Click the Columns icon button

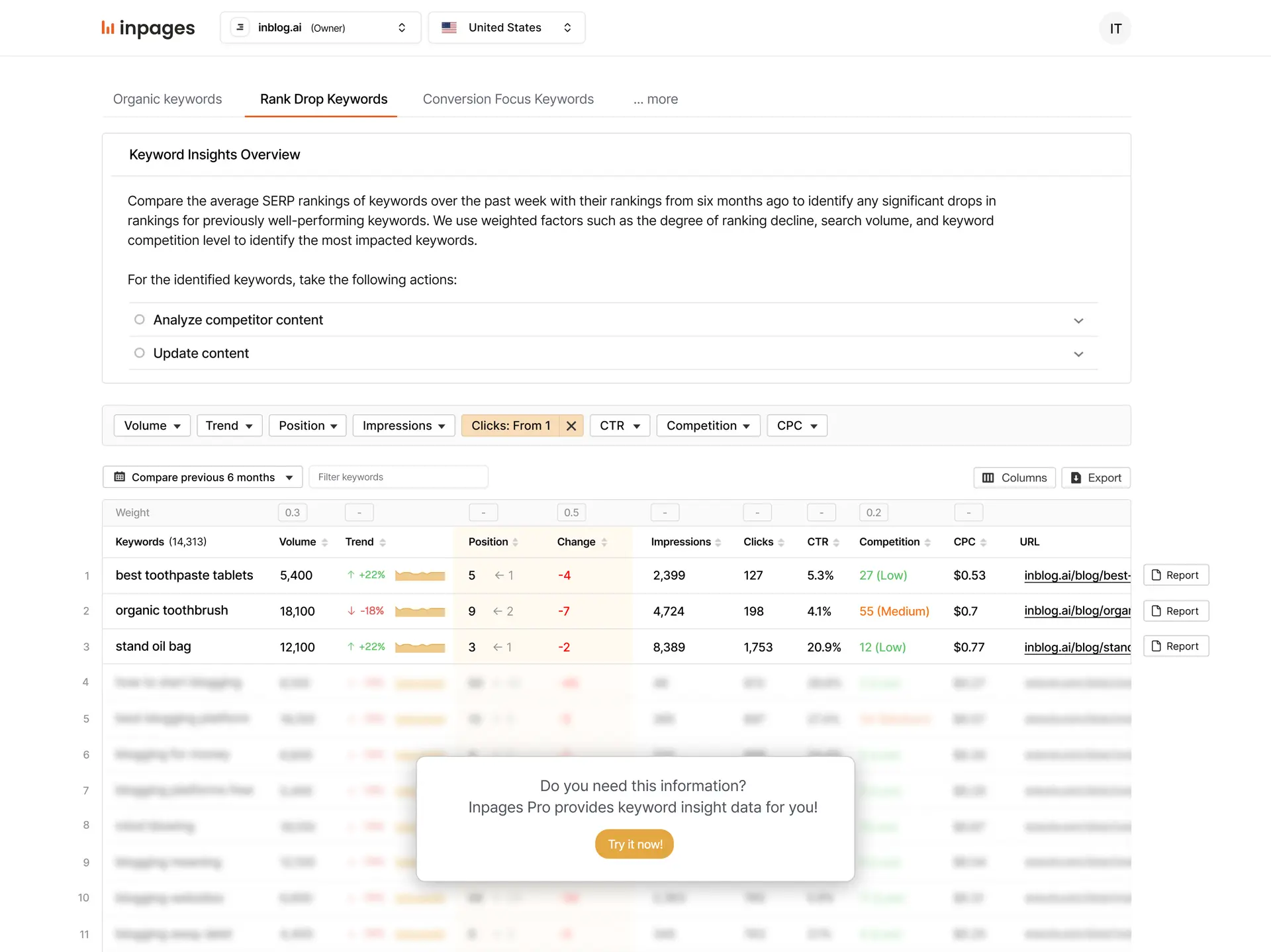(1014, 477)
